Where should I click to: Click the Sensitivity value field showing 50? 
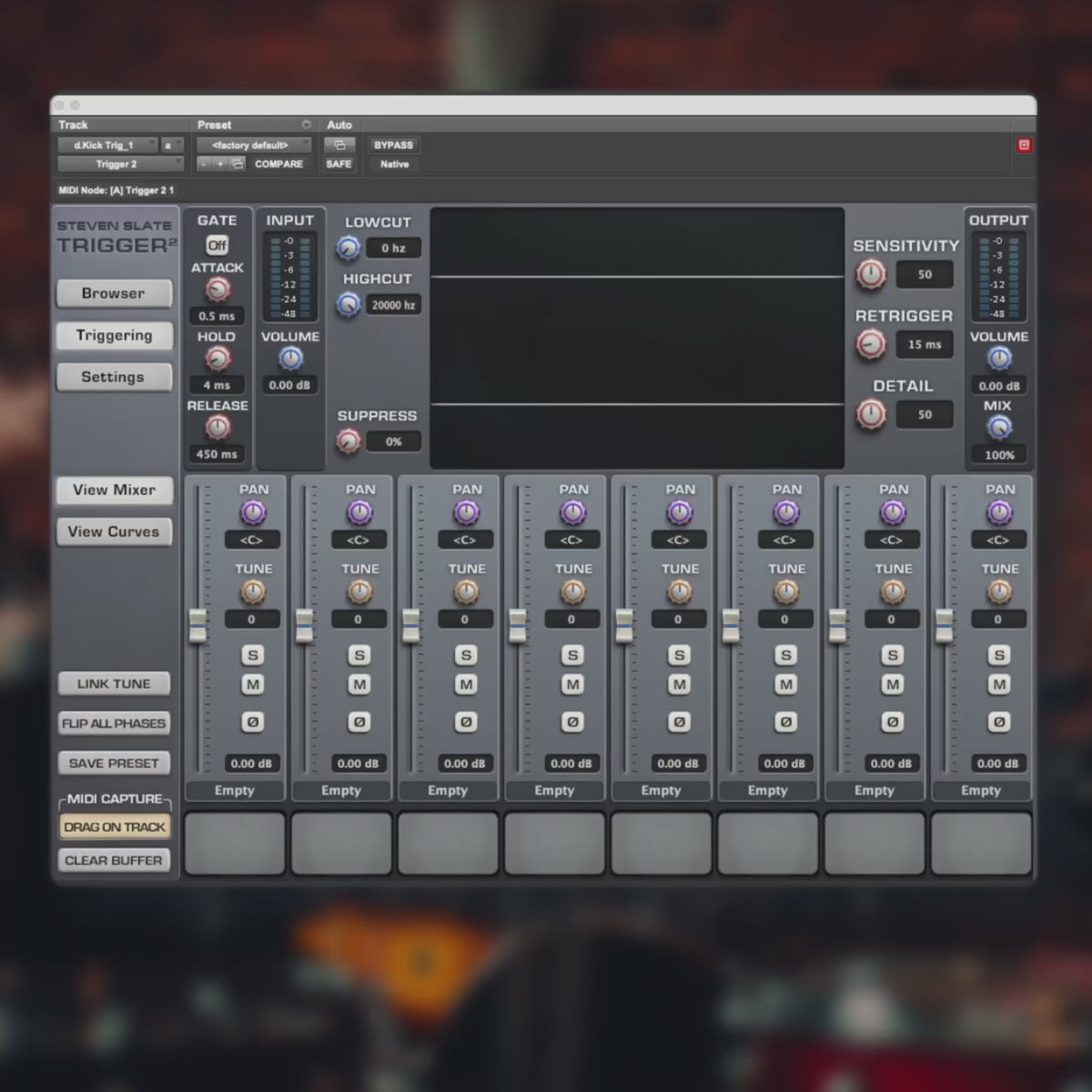pyautogui.click(x=925, y=275)
